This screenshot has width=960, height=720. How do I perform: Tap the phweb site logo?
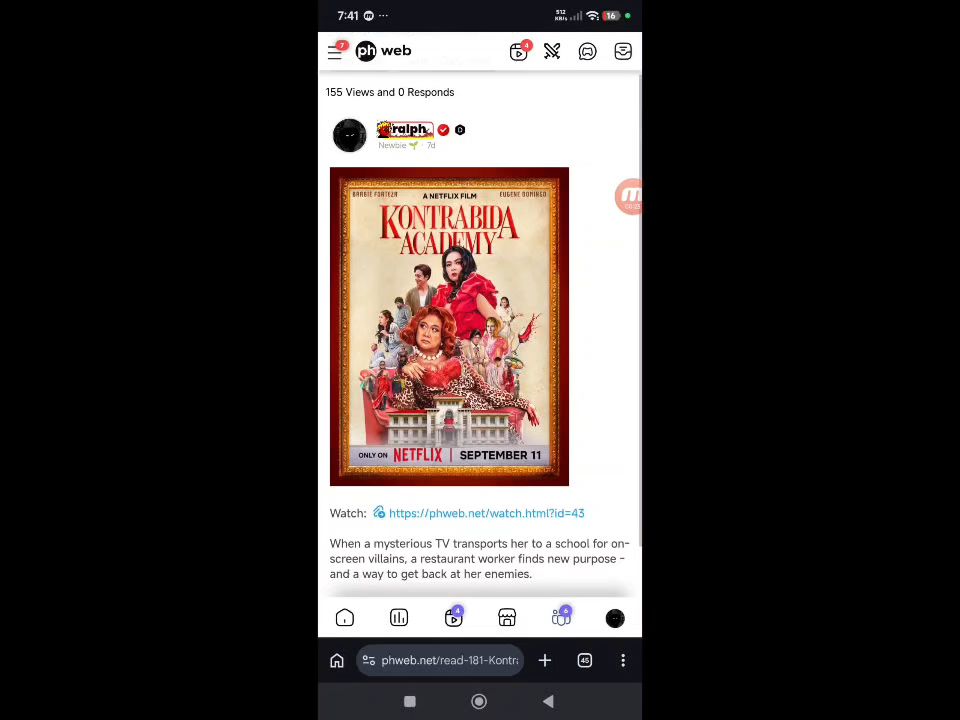click(383, 51)
